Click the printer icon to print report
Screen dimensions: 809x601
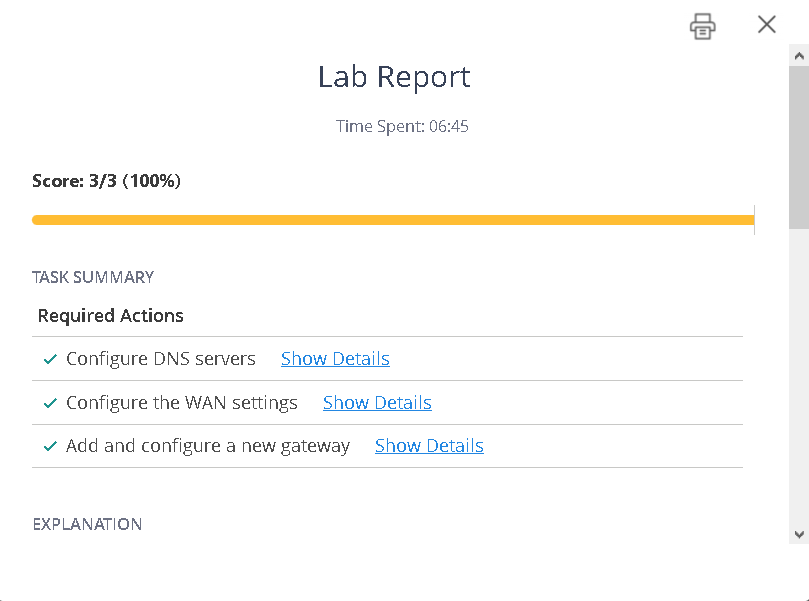pos(703,26)
